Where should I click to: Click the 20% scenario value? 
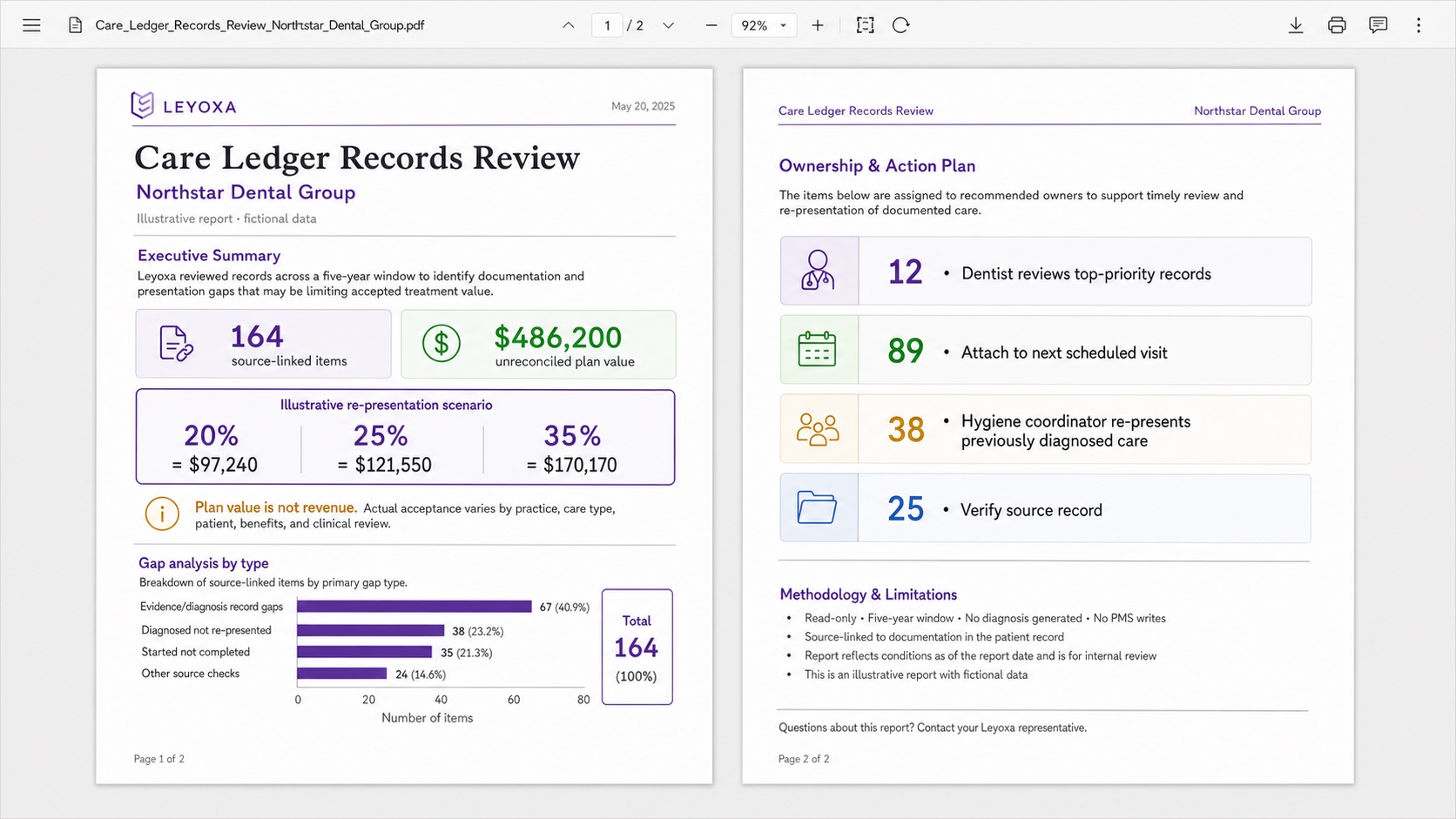point(211,435)
